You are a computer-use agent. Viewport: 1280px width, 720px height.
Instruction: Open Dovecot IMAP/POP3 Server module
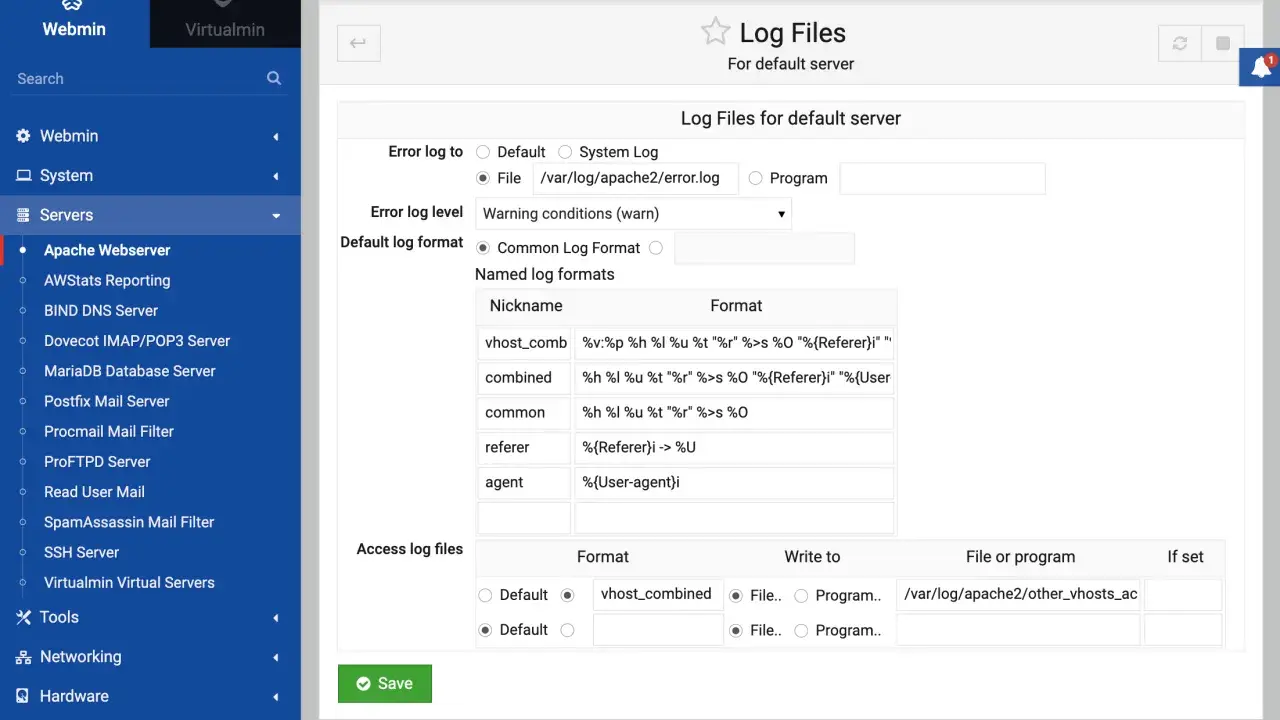pos(137,340)
